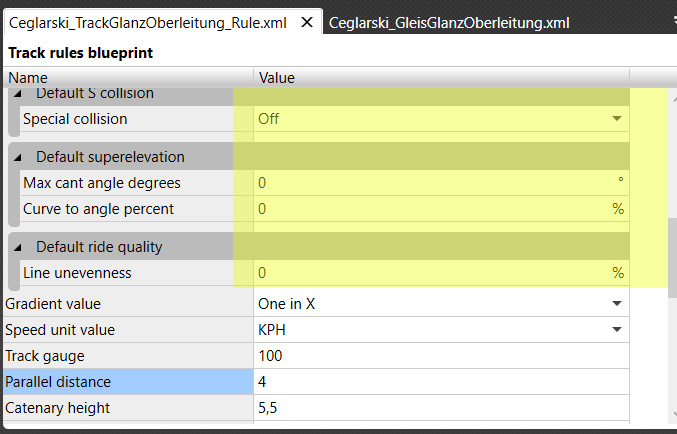Close the Ceglarski_TrackGlanzOberleitung_Rule.xml tab

(x=307, y=22)
